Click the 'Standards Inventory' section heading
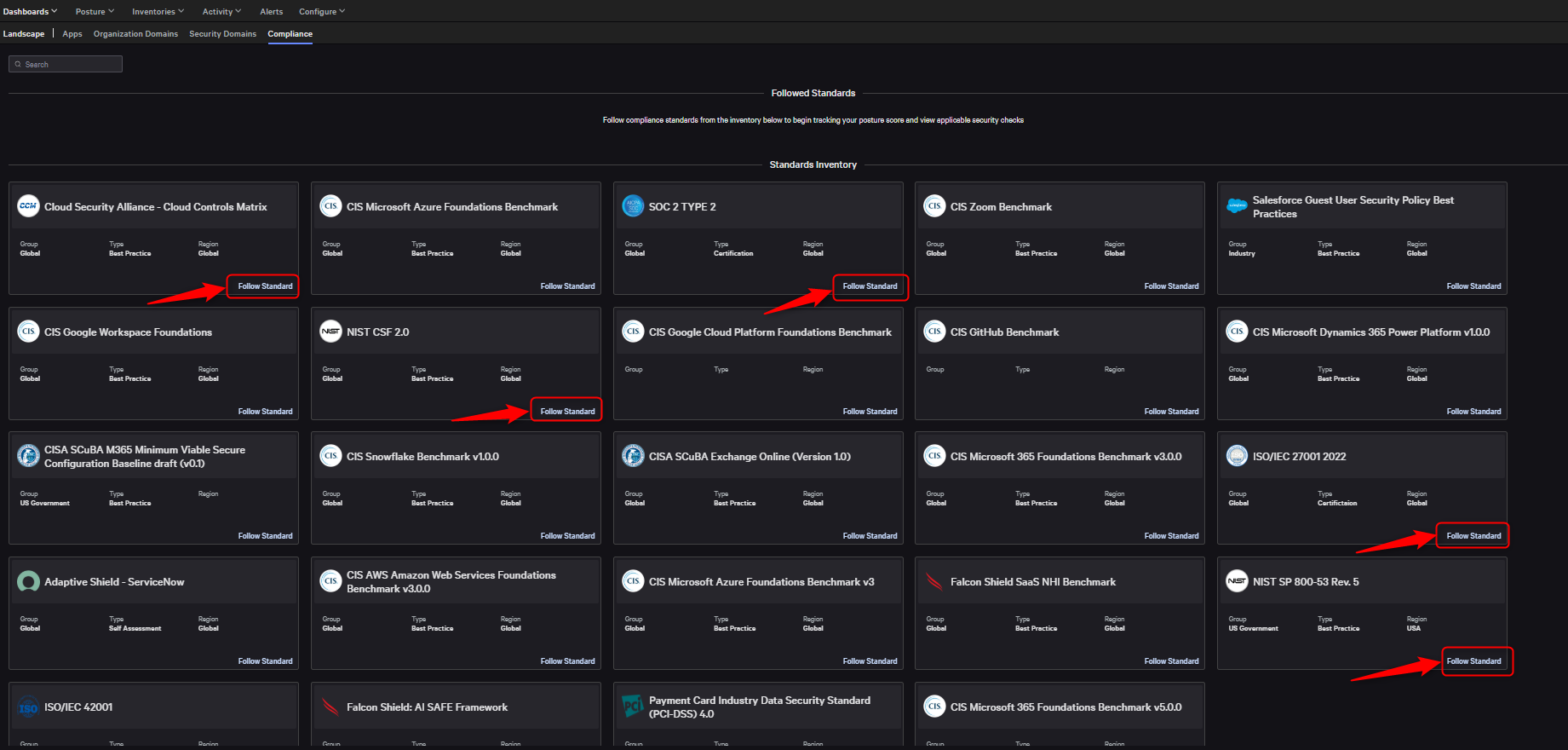This screenshot has width=1568, height=750. 813,164
